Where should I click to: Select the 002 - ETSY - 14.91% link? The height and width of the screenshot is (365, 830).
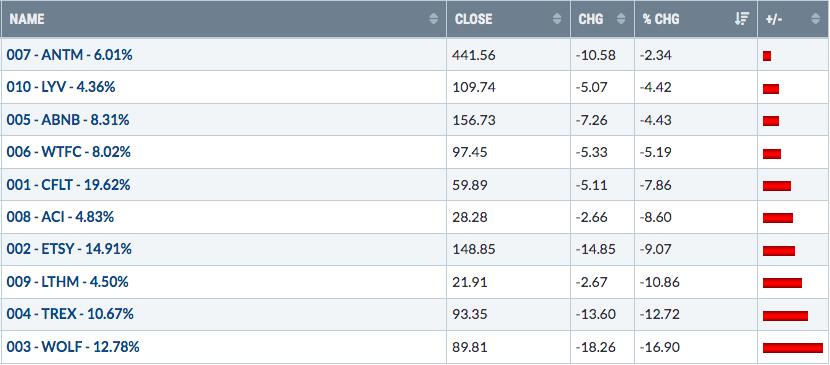point(69,249)
